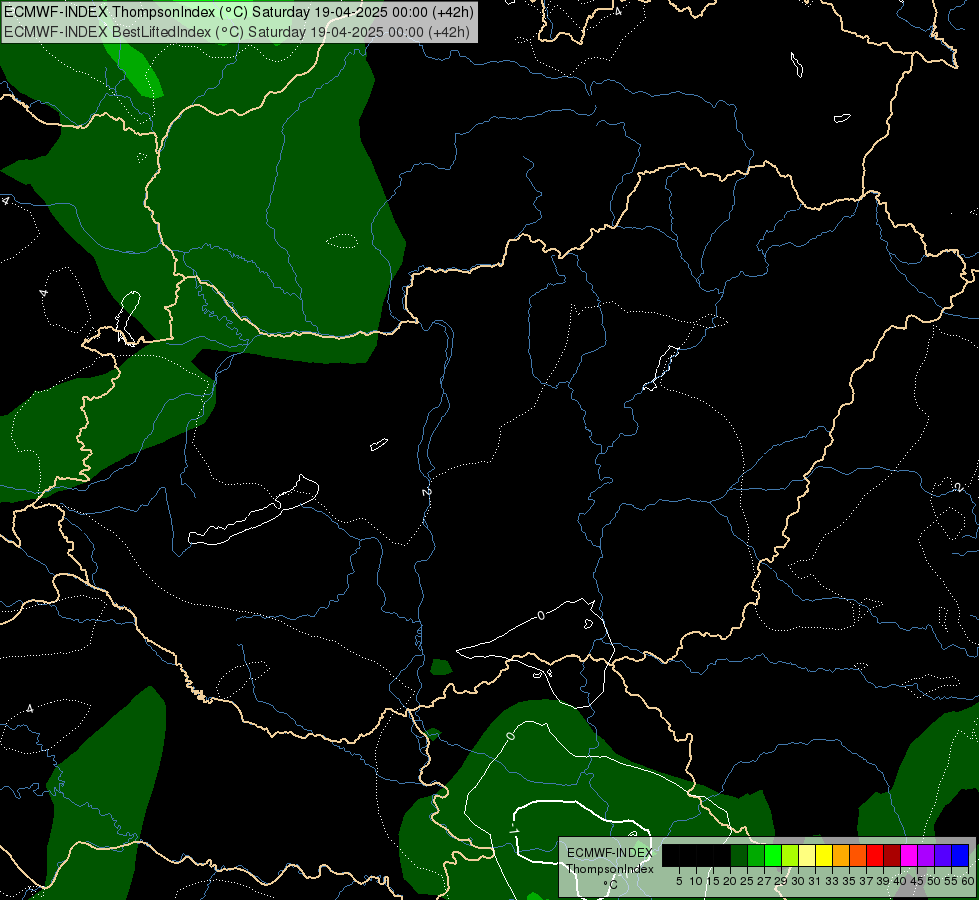Click the orange-red legend swatch above 35-37
The width and height of the screenshot is (979, 900).
[858, 856]
